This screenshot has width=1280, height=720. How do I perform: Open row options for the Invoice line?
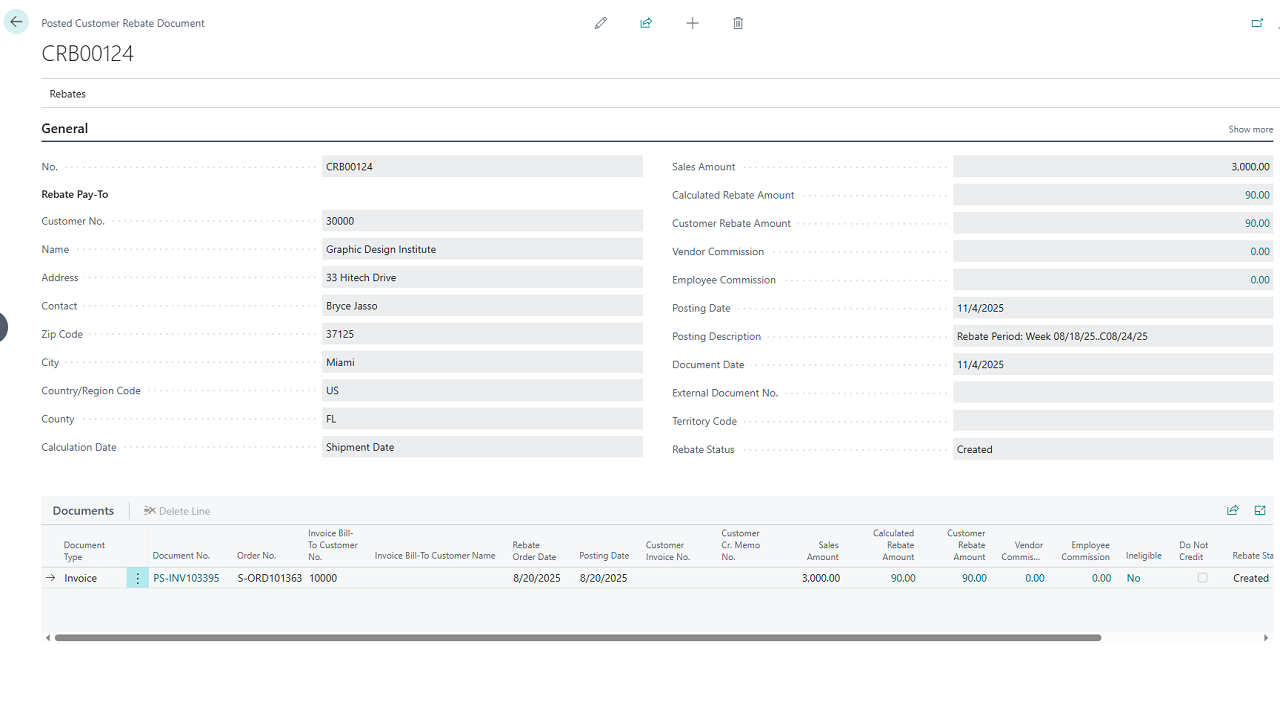tap(138, 578)
